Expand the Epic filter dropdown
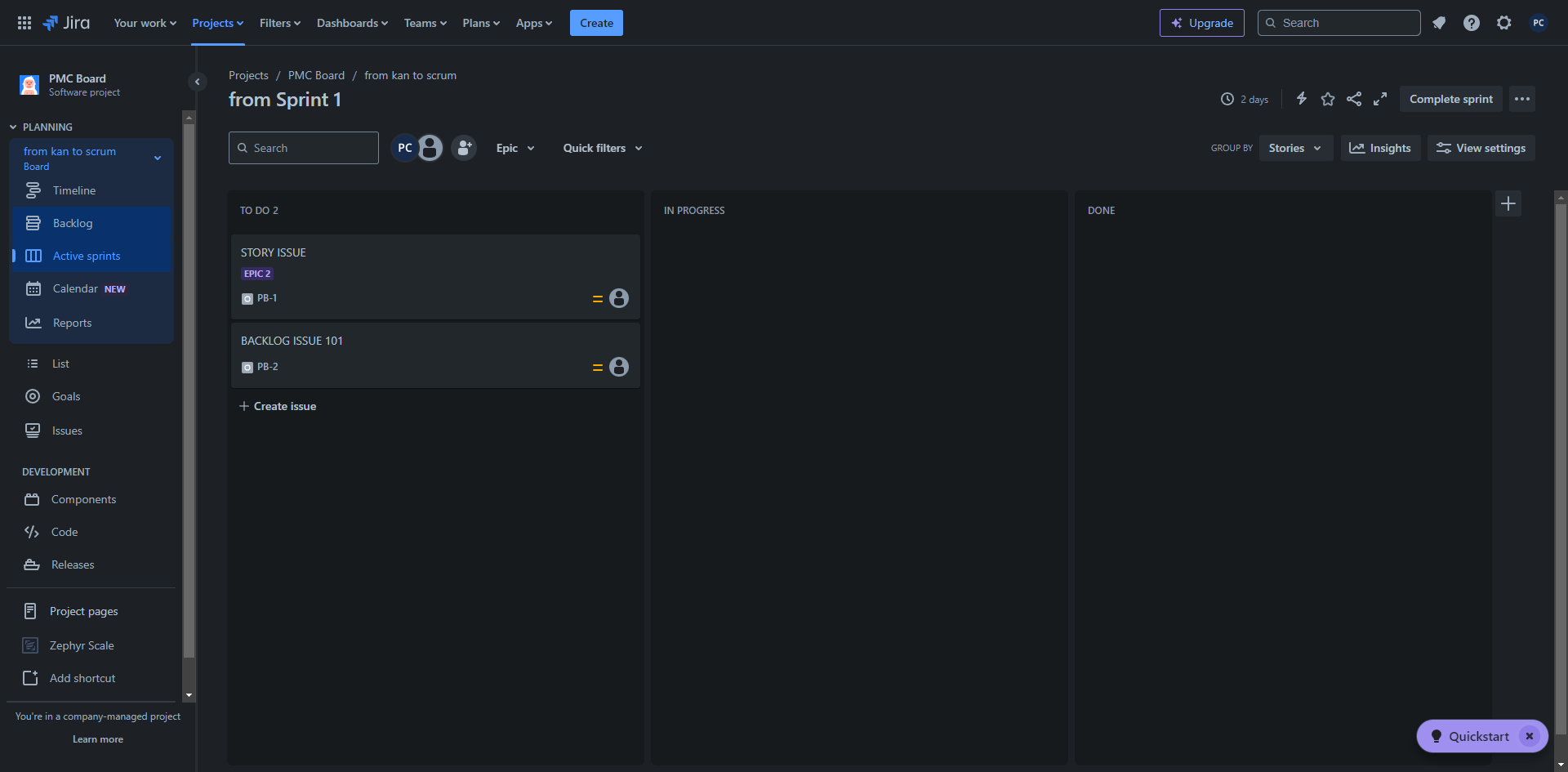This screenshot has width=1568, height=772. (515, 148)
